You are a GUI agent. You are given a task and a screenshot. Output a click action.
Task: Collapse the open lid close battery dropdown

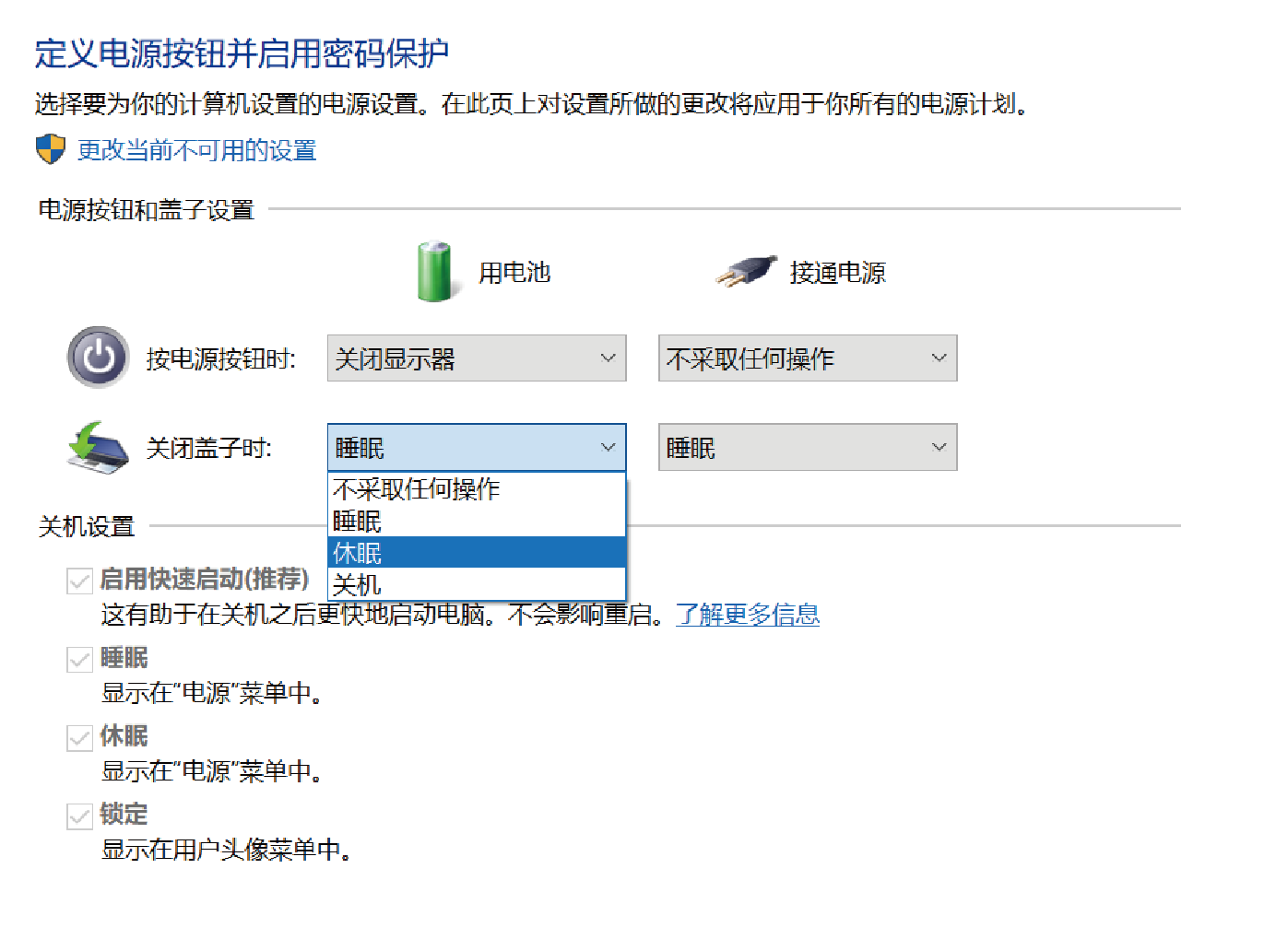coord(476,448)
